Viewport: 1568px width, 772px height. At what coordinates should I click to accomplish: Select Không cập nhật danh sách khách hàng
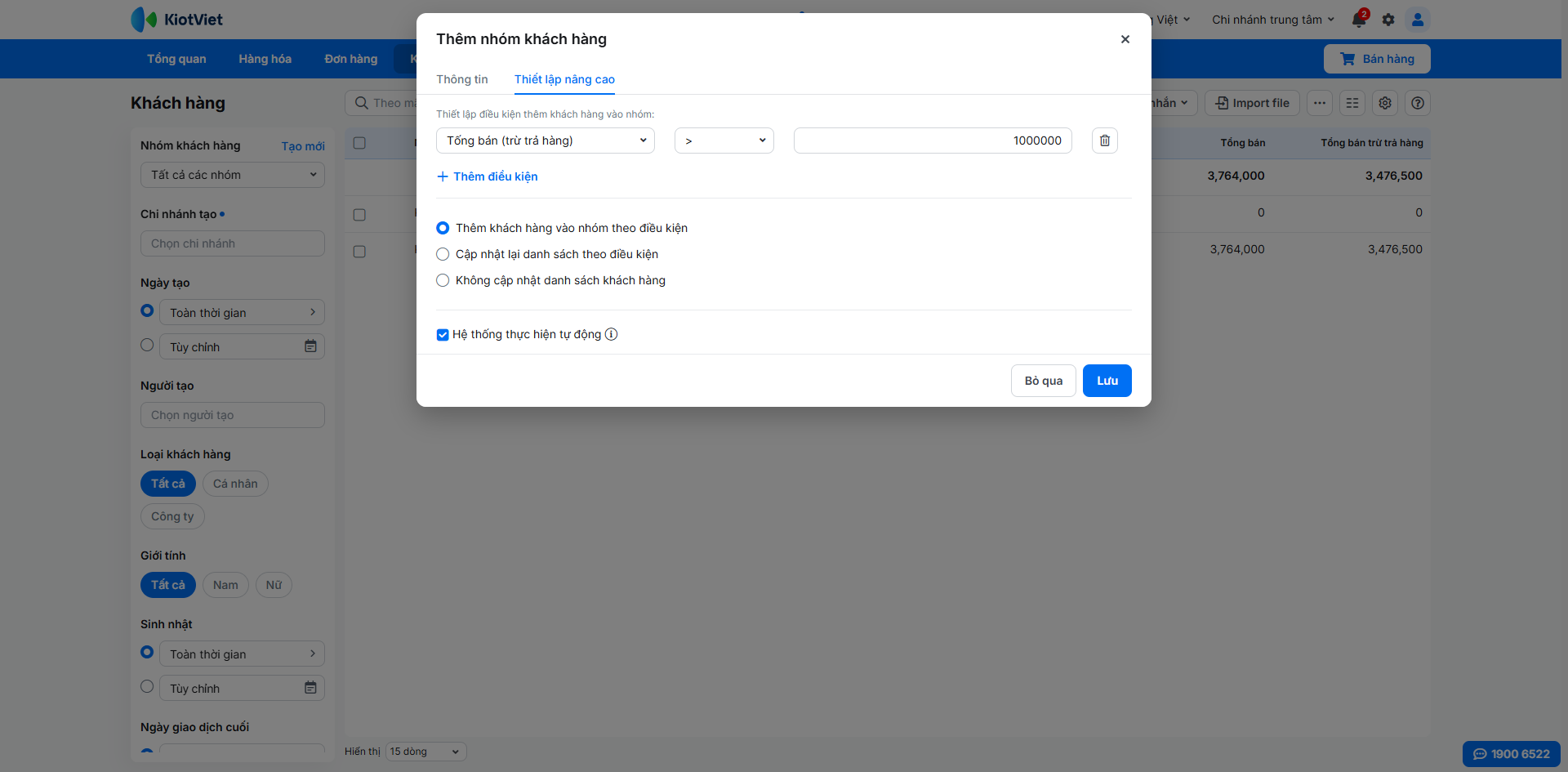[x=443, y=280]
